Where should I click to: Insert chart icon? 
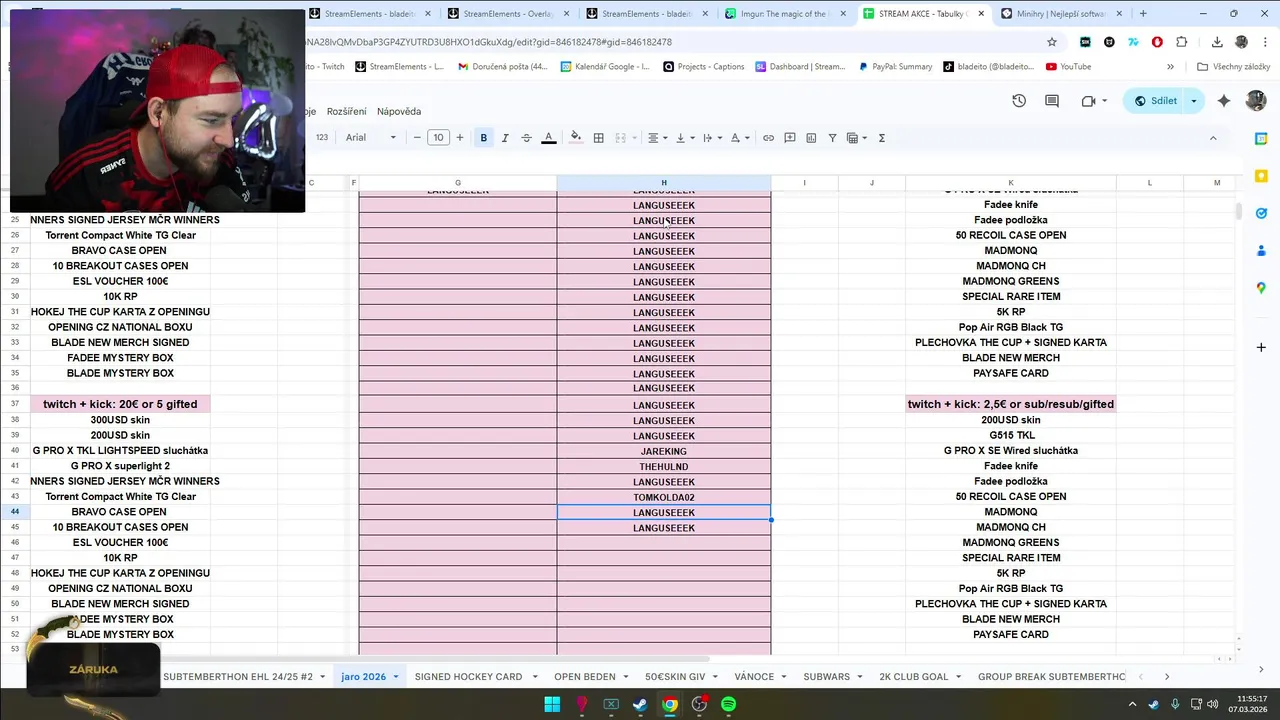tap(811, 138)
